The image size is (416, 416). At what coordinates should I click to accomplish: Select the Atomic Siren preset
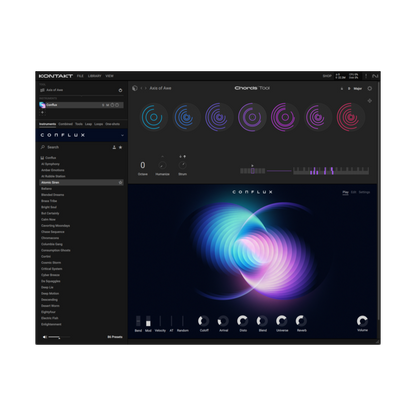[81, 182]
